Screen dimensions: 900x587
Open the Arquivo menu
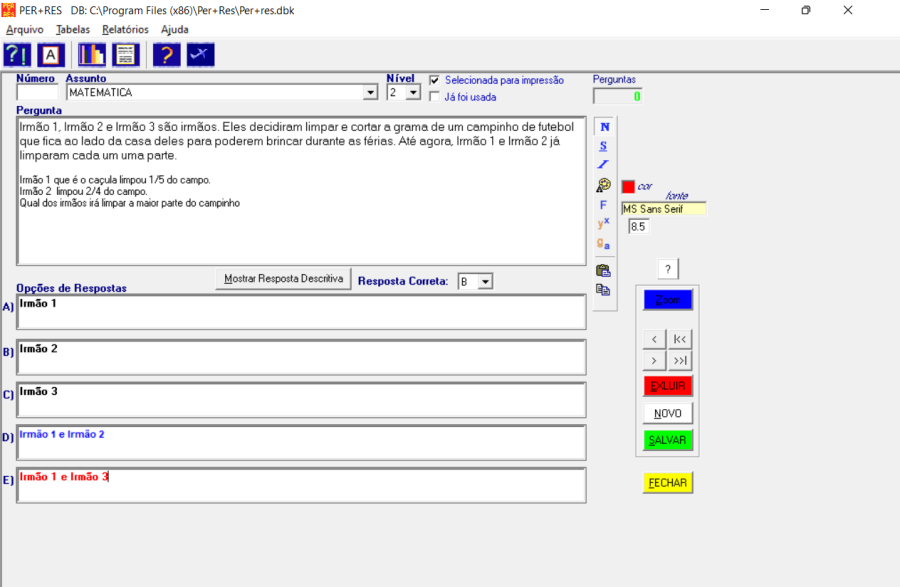tap(25, 29)
